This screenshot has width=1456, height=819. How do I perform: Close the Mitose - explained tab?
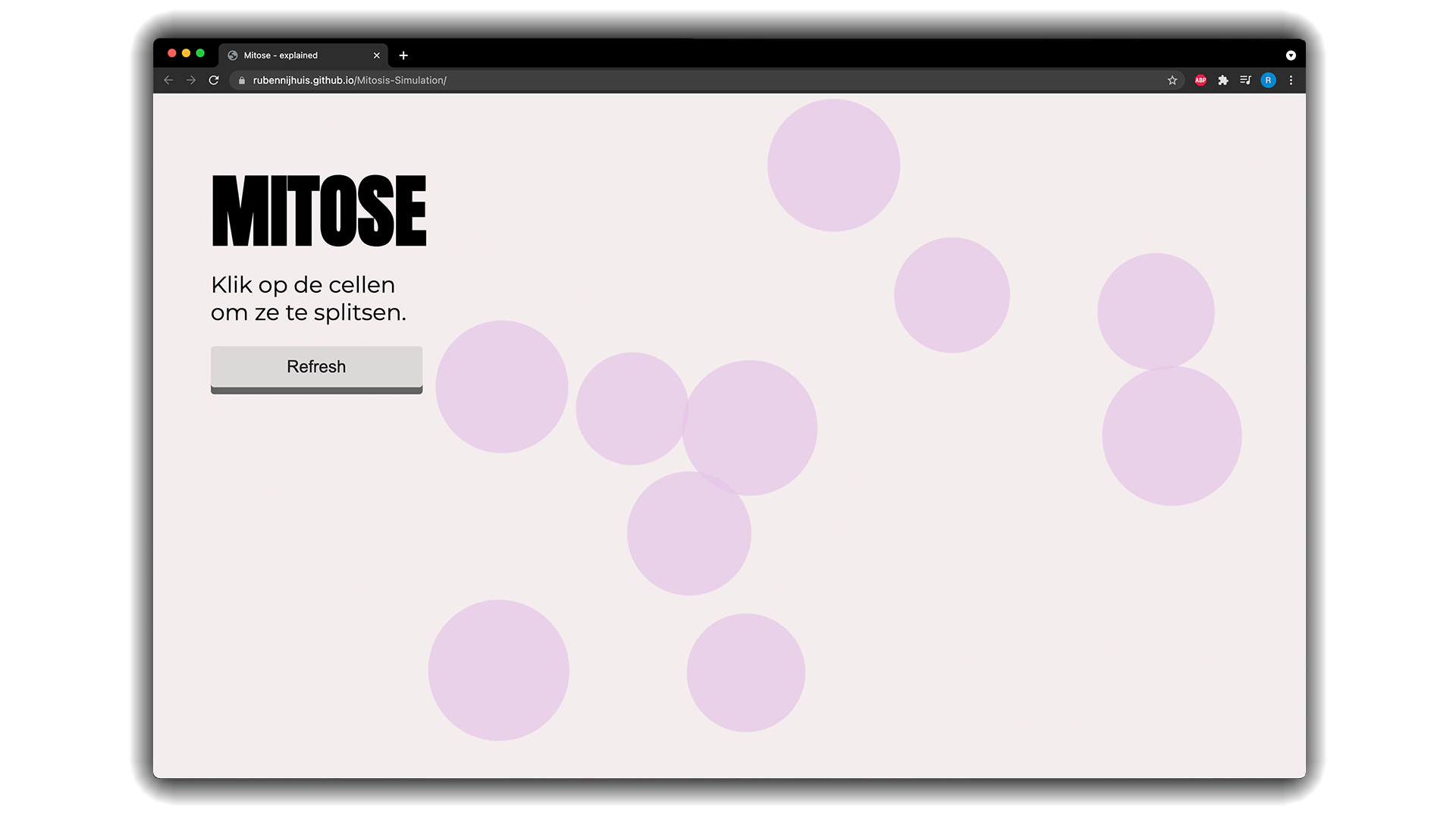coord(377,55)
